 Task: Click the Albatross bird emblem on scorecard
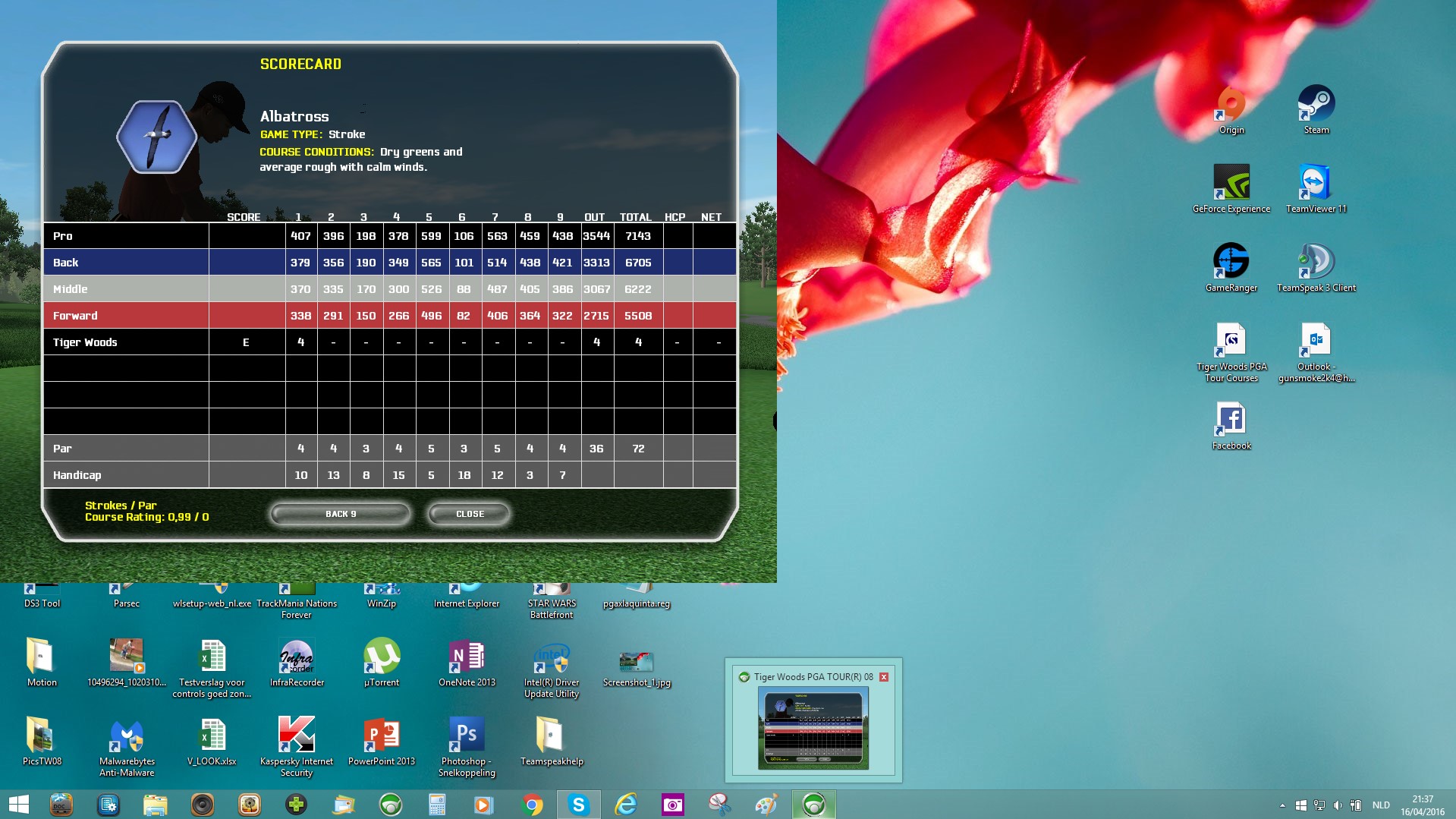click(x=157, y=137)
